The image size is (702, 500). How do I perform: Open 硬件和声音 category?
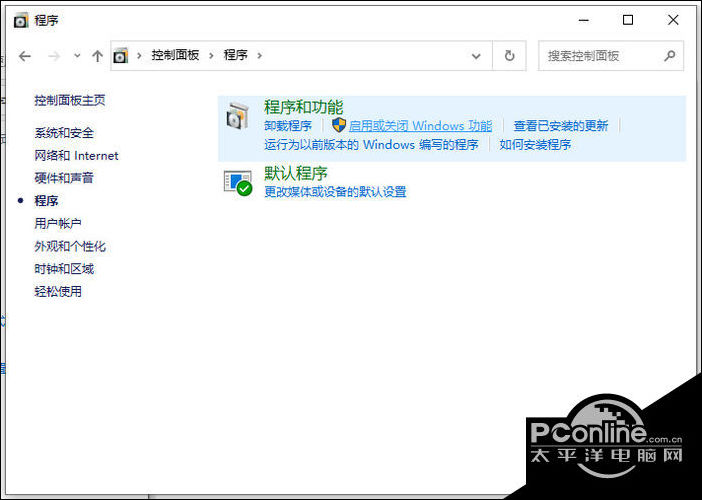(x=64, y=178)
